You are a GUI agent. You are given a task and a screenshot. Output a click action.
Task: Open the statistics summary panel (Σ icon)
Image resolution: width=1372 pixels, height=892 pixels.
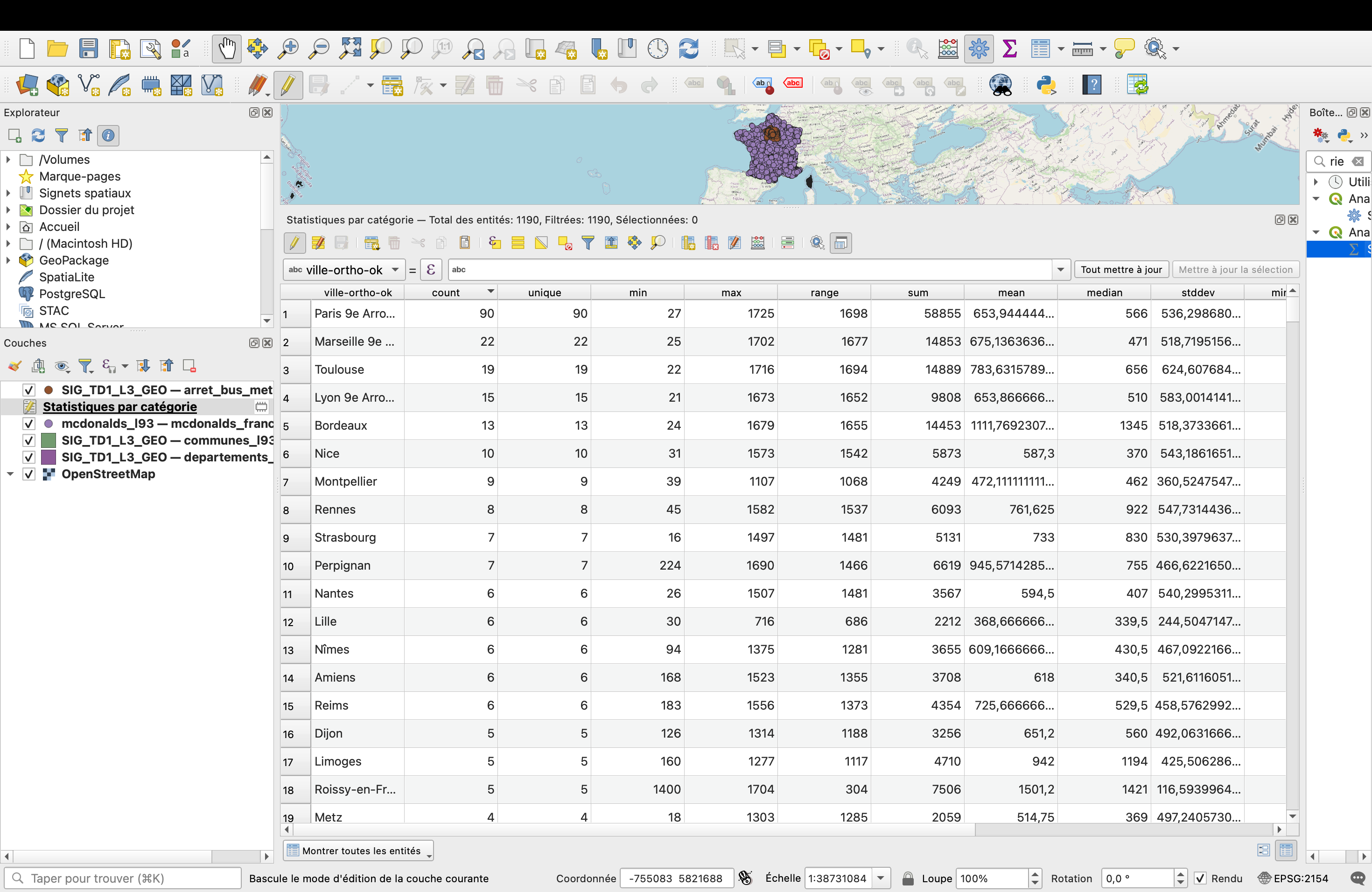(1009, 49)
